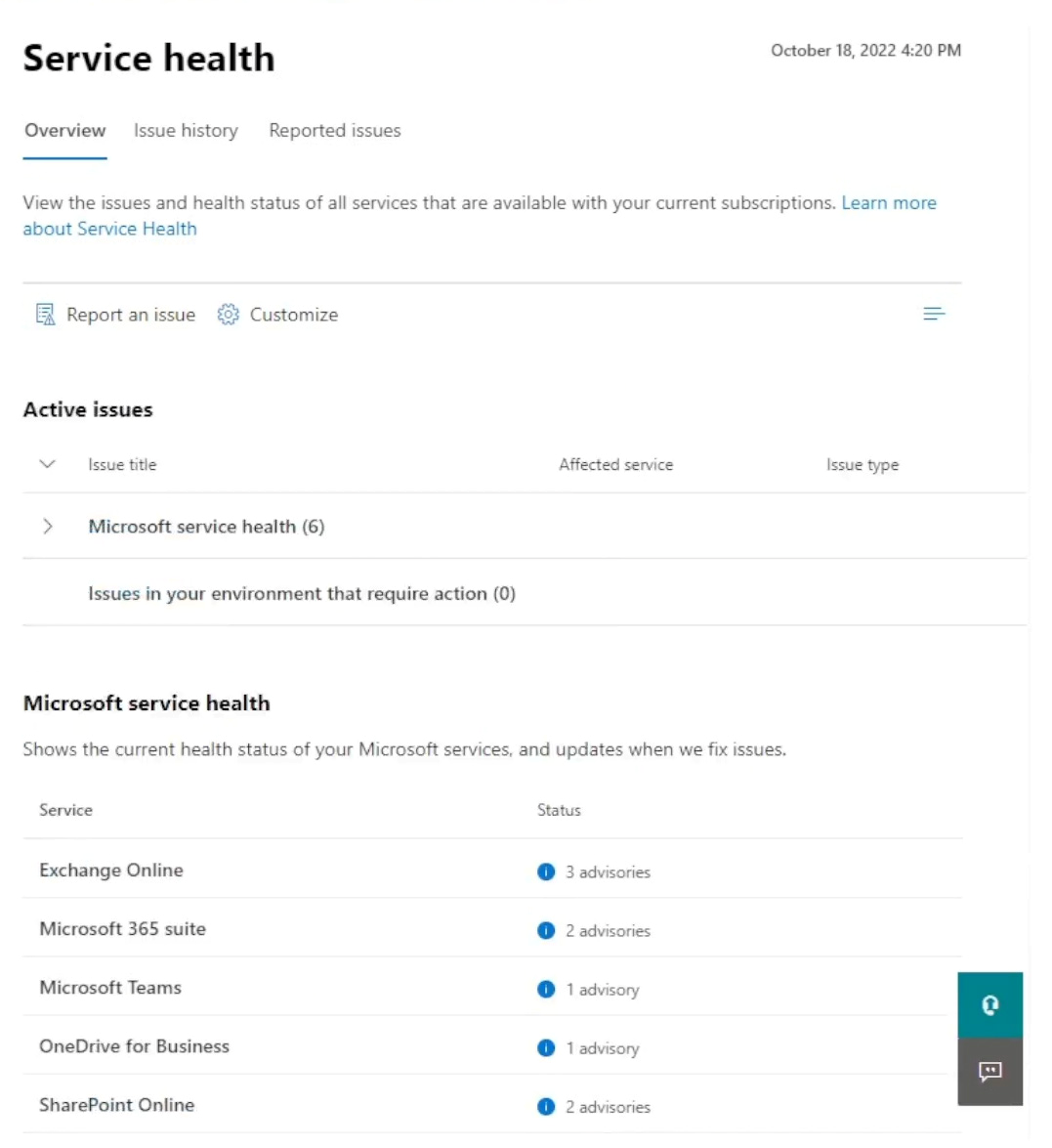
Task: Switch to the Issue history tab
Action: point(186,131)
